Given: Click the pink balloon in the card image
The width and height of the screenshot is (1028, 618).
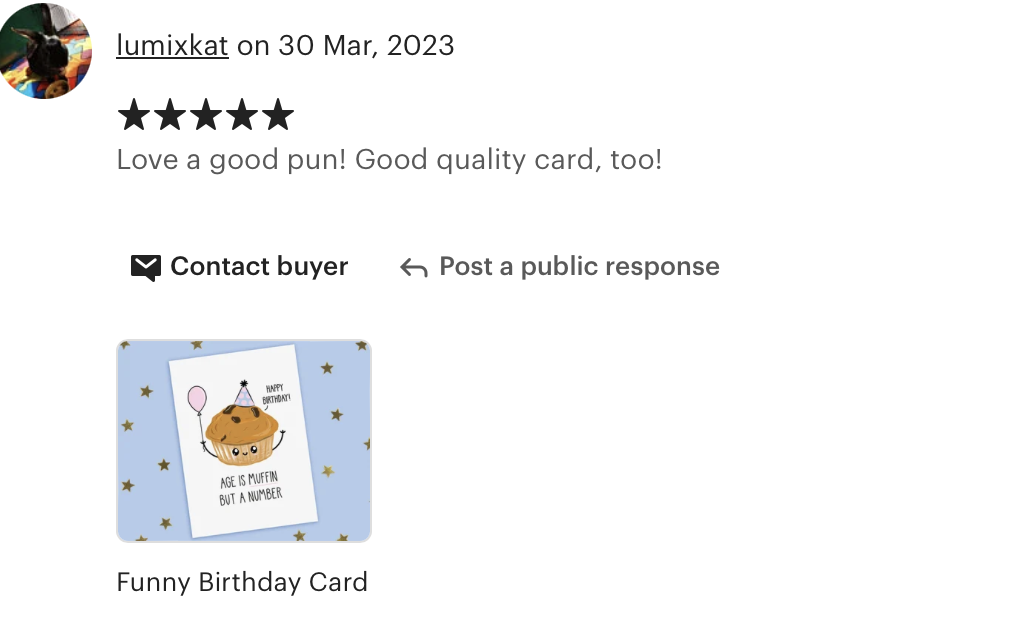Looking at the screenshot, I should pos(197,399).
